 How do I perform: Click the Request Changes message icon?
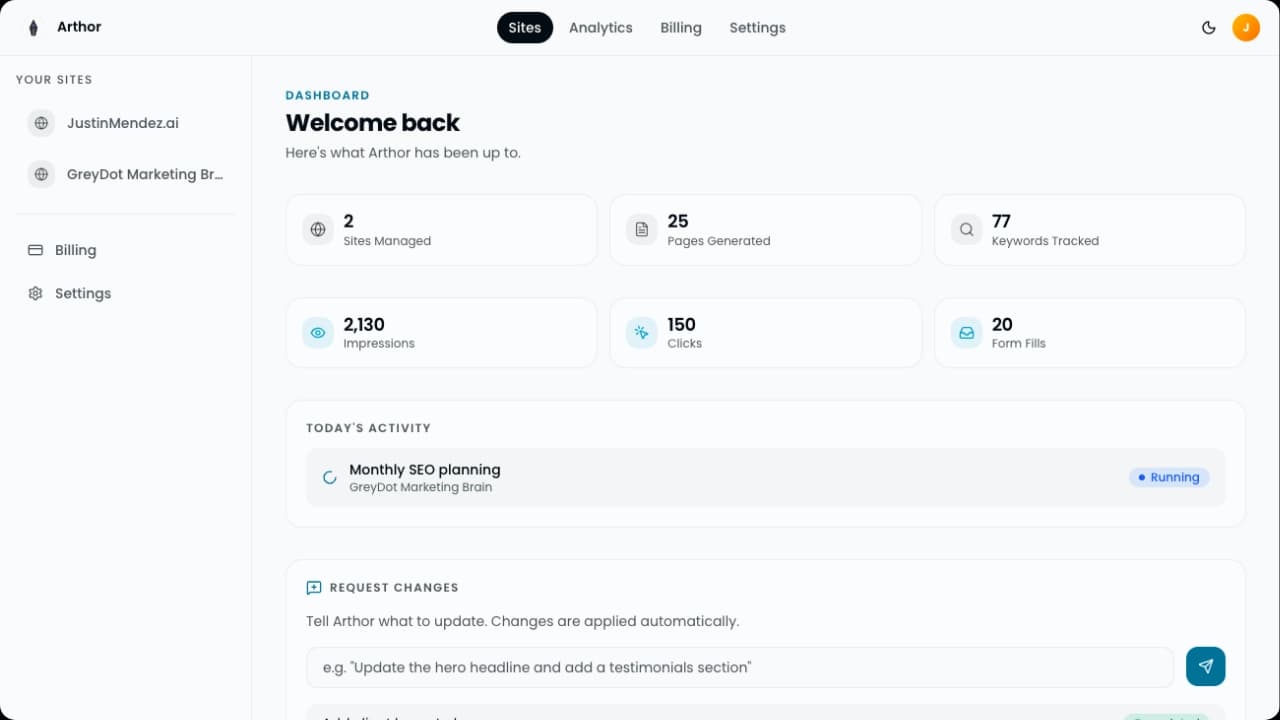(314, 588)
